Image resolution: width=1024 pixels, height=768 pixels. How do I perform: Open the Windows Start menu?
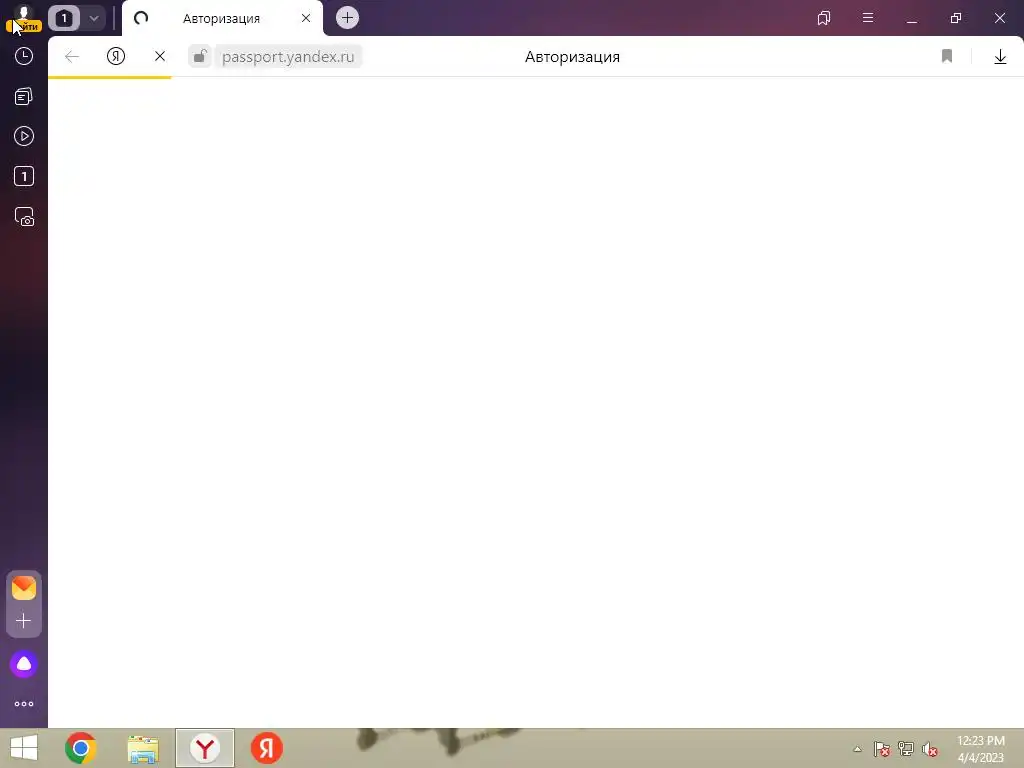(x=24, y=748)
